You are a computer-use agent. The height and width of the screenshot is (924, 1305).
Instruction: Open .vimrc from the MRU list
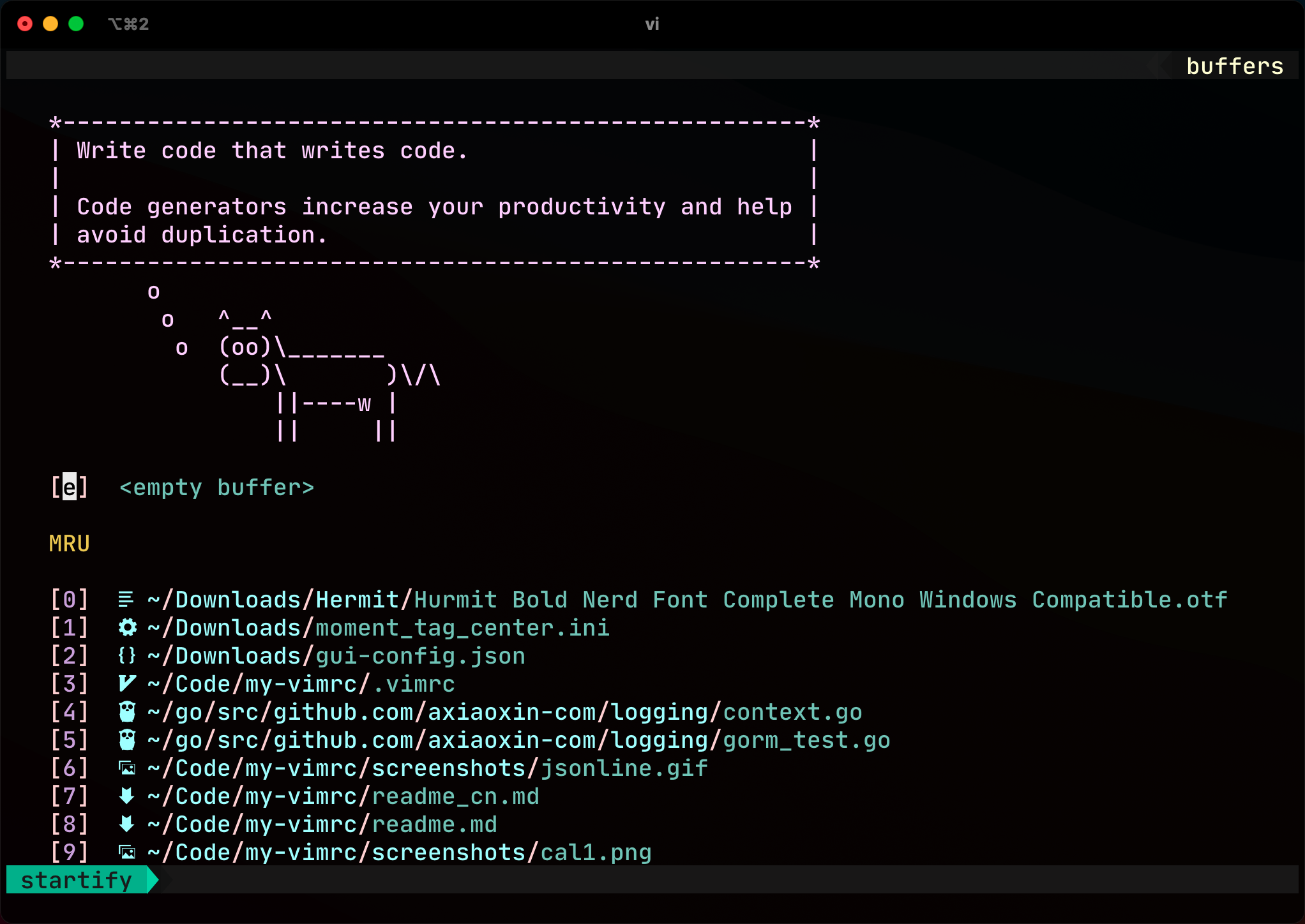coord(414,684)
